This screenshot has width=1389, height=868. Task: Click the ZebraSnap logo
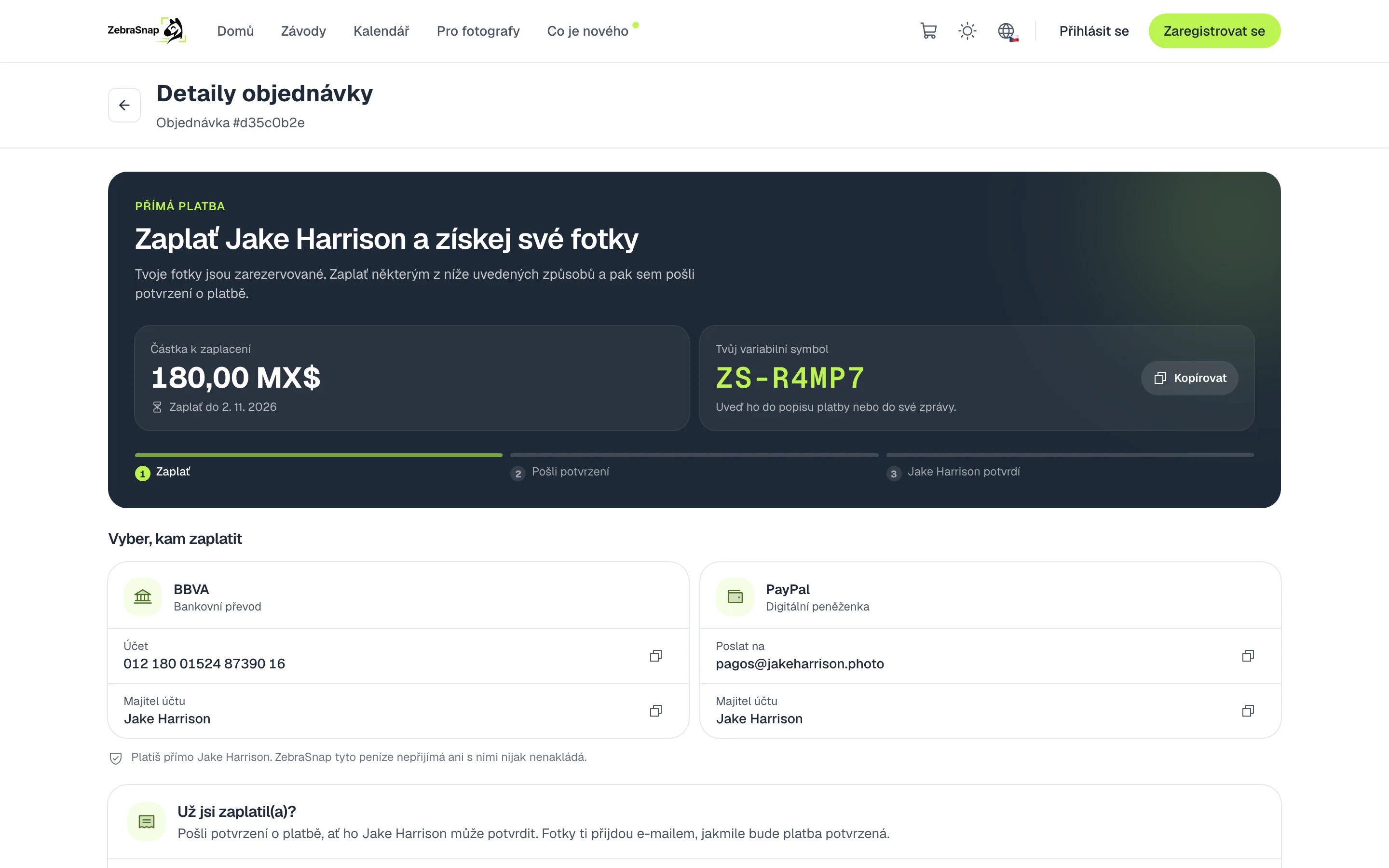tap(147, 30)
